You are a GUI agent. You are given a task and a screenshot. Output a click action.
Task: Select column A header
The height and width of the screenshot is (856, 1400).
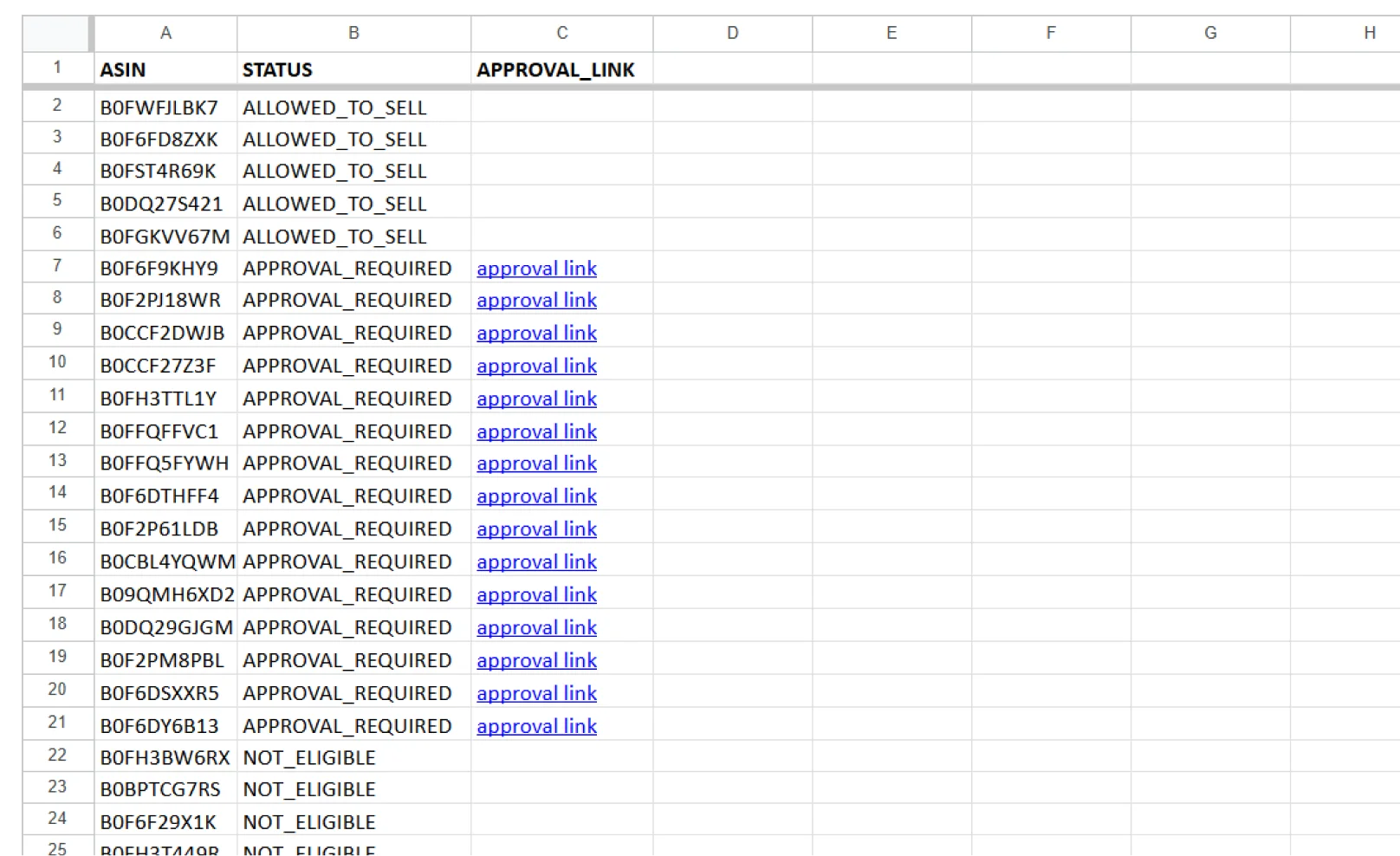pos(165,34)
